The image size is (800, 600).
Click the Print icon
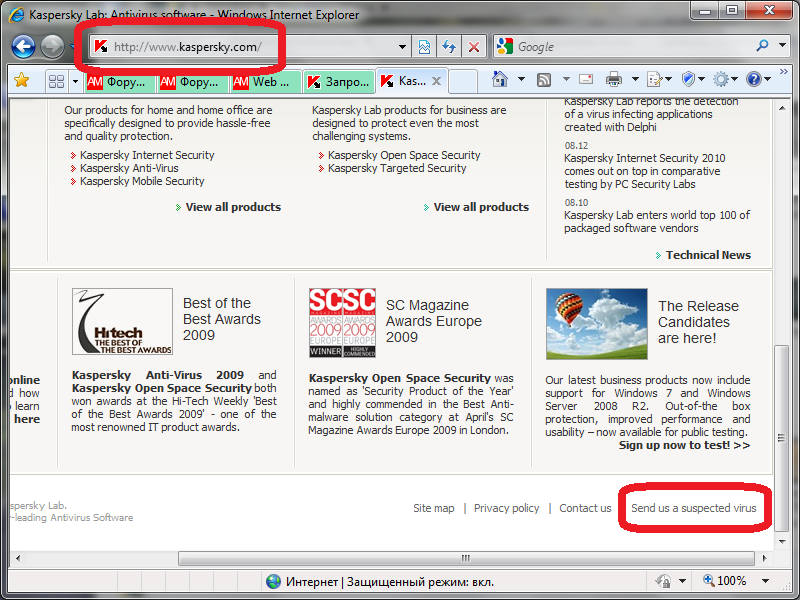coord(614,80)
